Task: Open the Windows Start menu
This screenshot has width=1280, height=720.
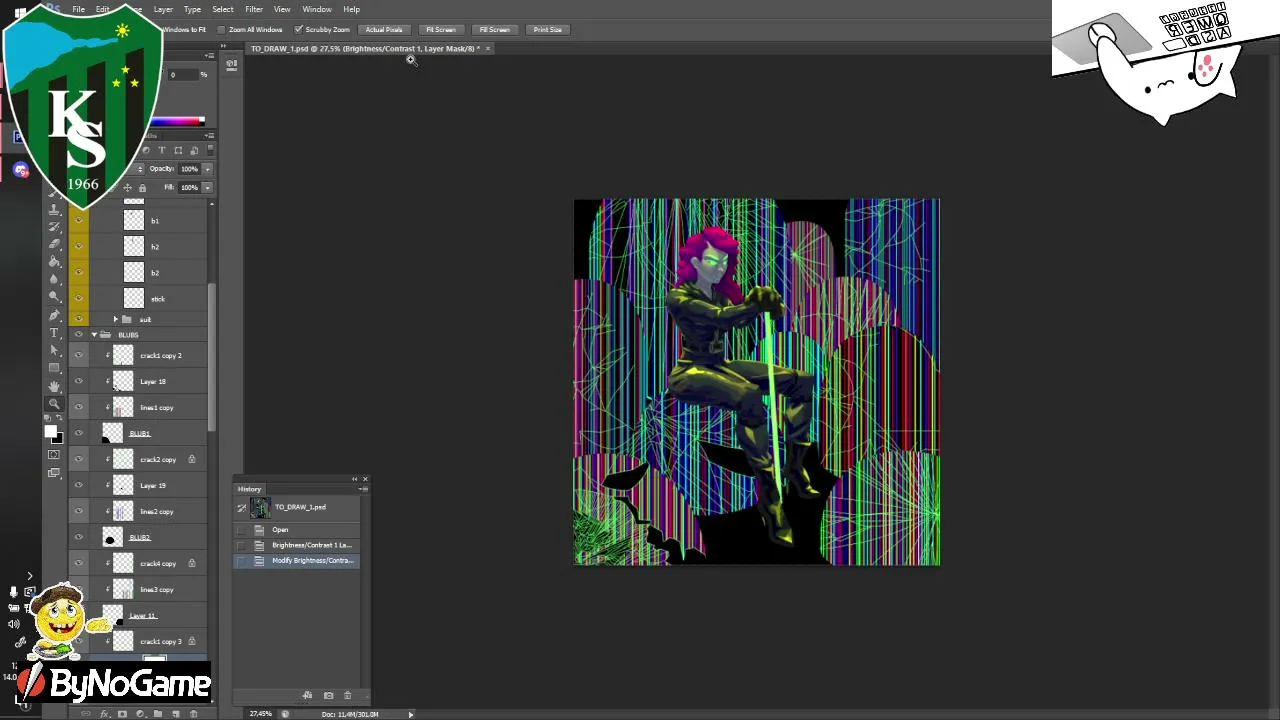Action: click(19, 13)
